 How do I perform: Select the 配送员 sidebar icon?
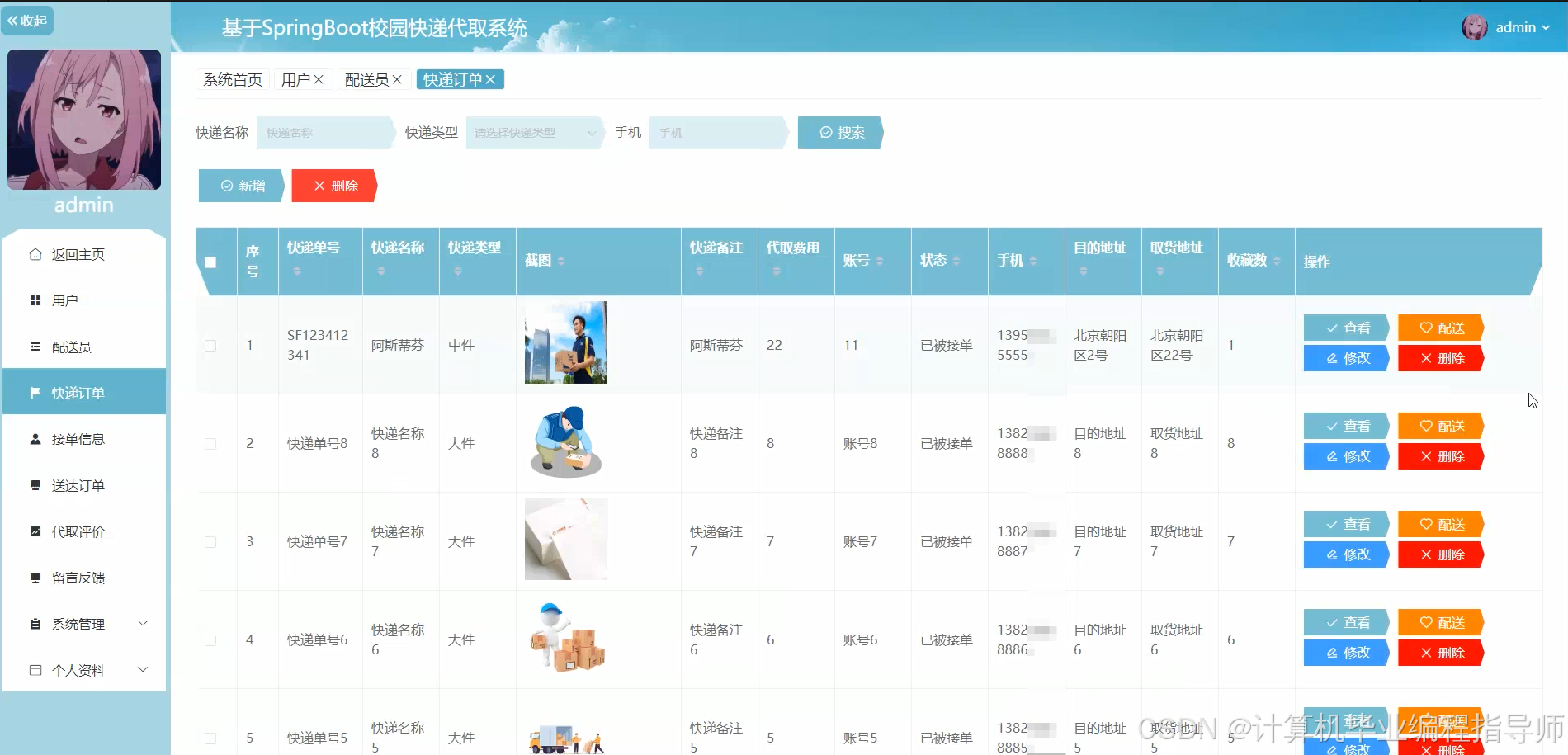tap(33, 346)
